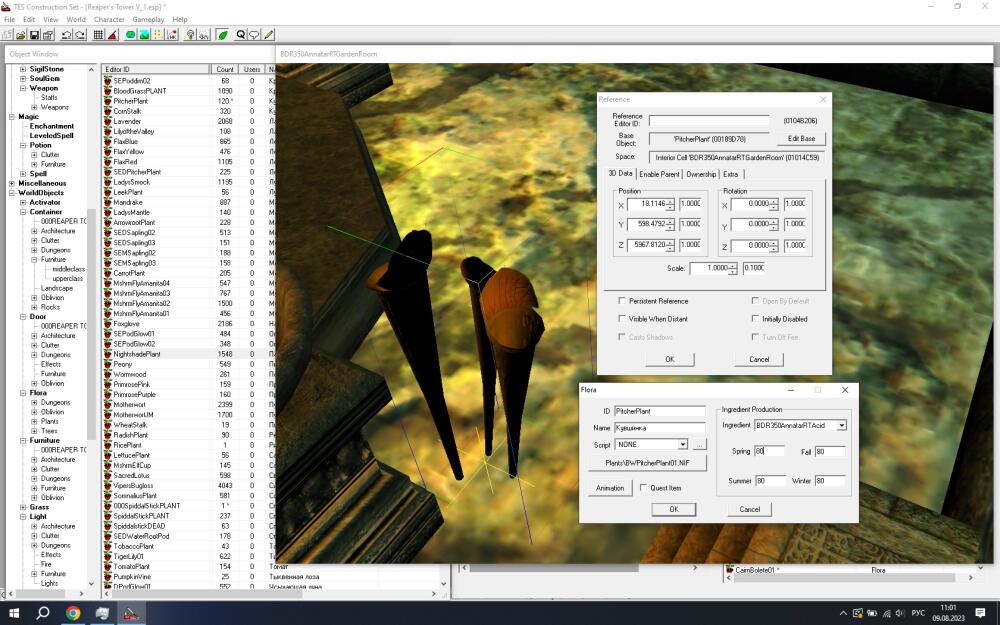Redo the action from the toolbar
Screen dimensions: 1000x625
coord(80,35)
